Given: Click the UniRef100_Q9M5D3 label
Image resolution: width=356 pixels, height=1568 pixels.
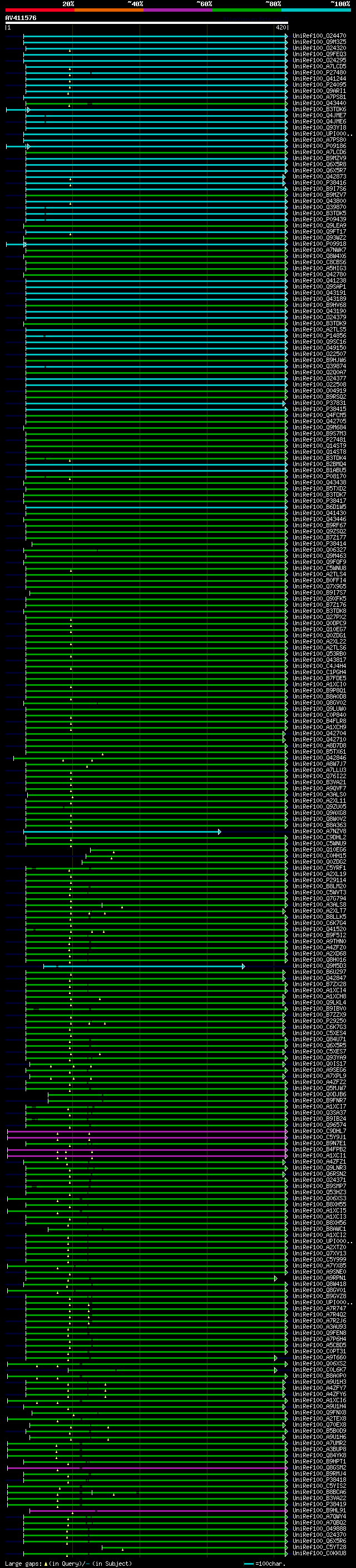Looking at the screenshot, I should click(x=319, y=966).
